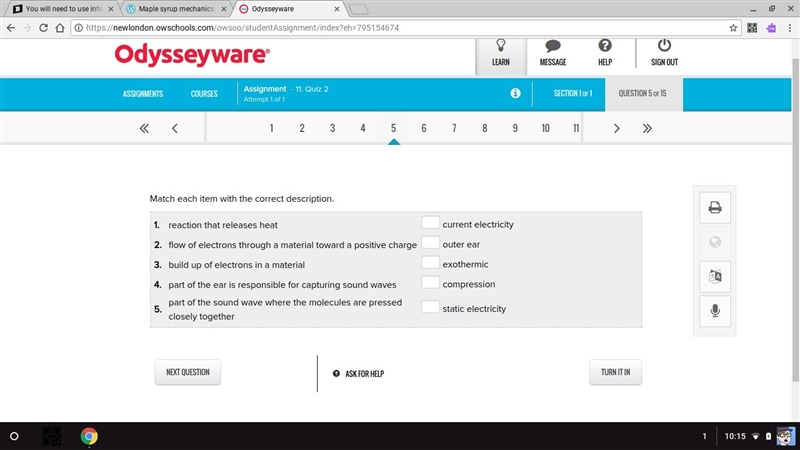Viewport: 800px width, 450px height.
Task: Click Question 5 of 15 indicator
Action: [x=642, y=93]
